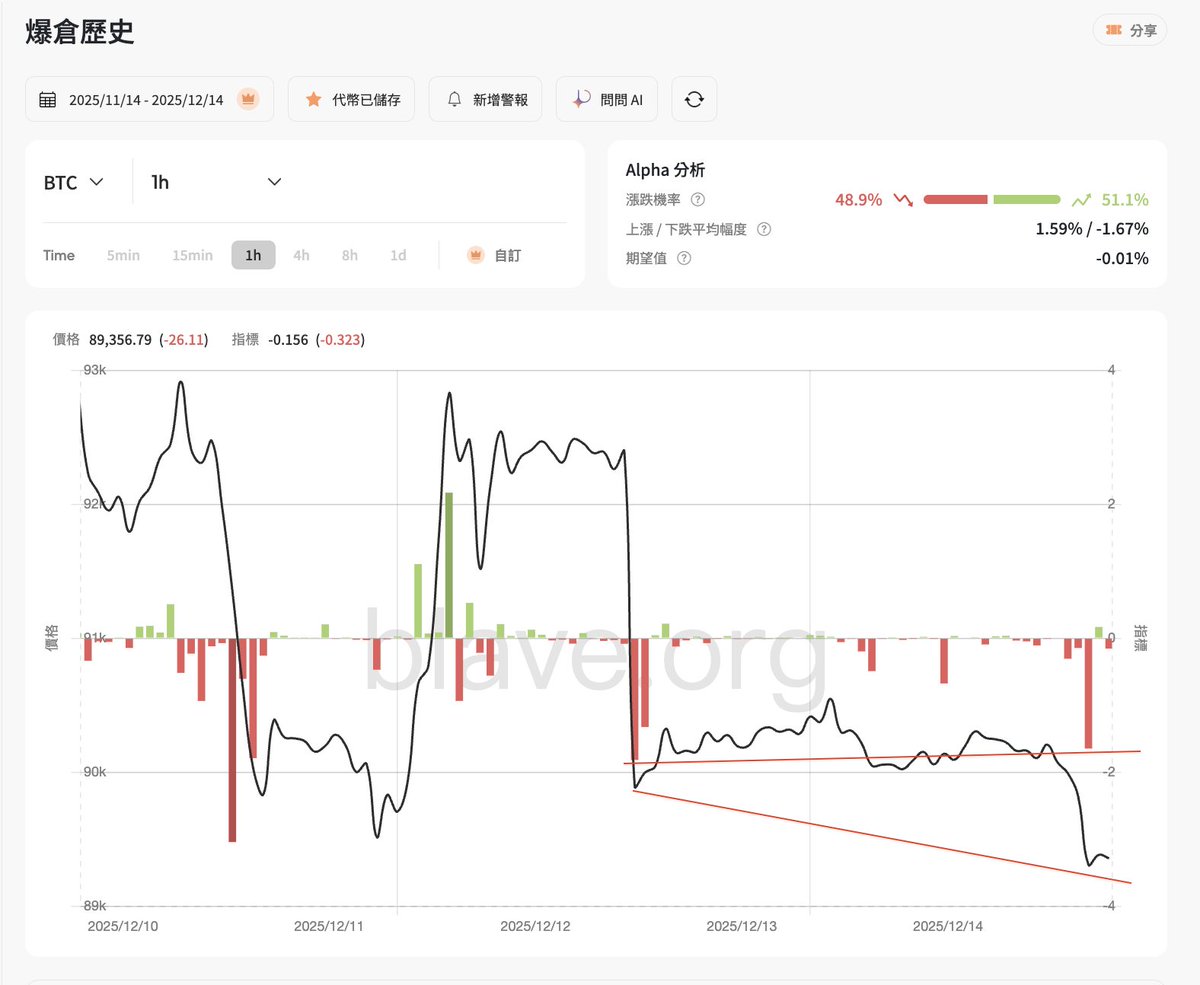The width and height of the screenshot is (1200, 985).
Task: Click help icon next to 上漲 / 下跌平均幅度
Action: (764, 229)
